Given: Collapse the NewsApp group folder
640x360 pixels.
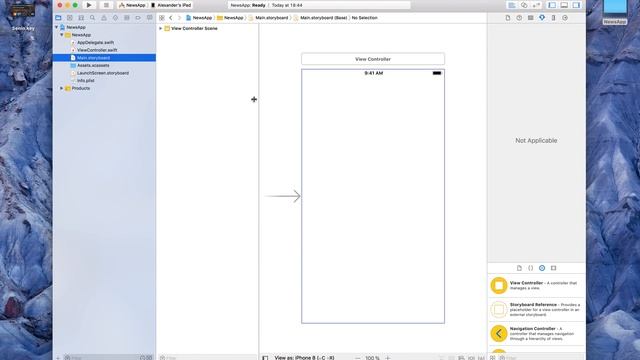Looking at the screenshot, I should (62, 35).
